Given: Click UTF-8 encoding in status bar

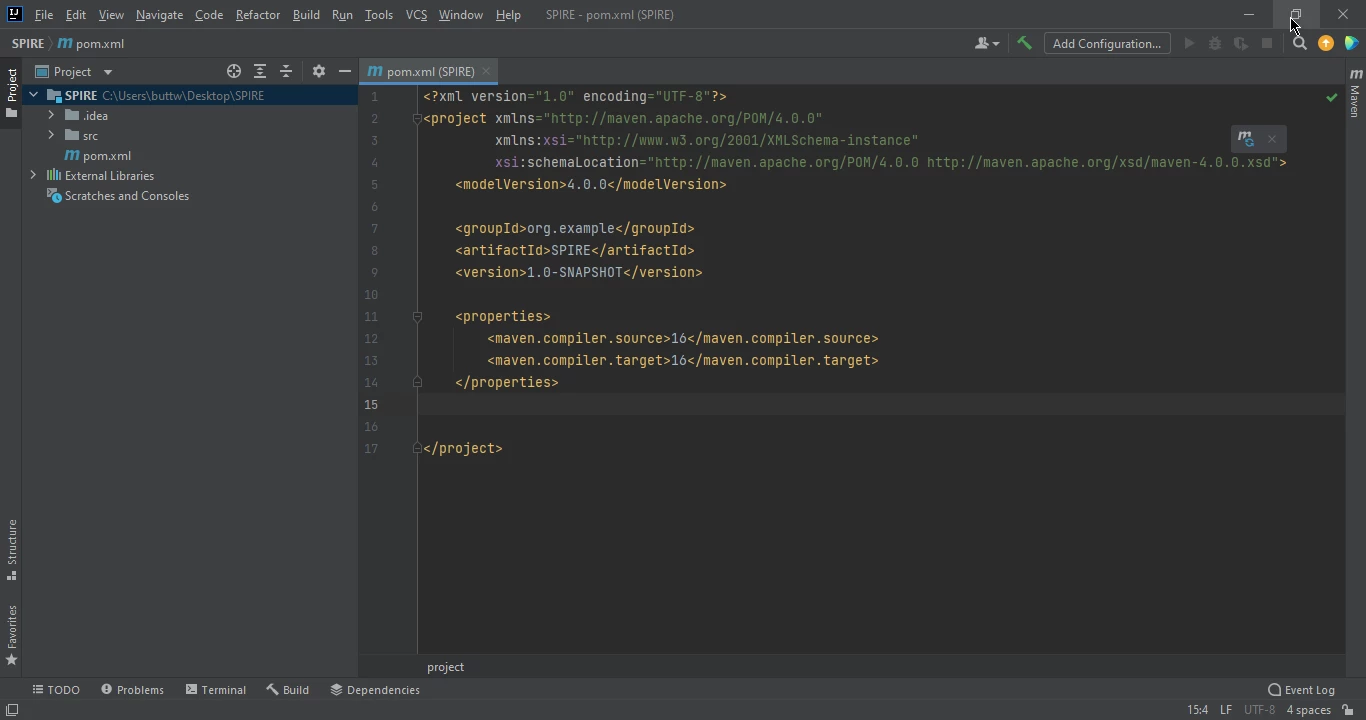Looking at the screenshot, I should point(1260,710).
